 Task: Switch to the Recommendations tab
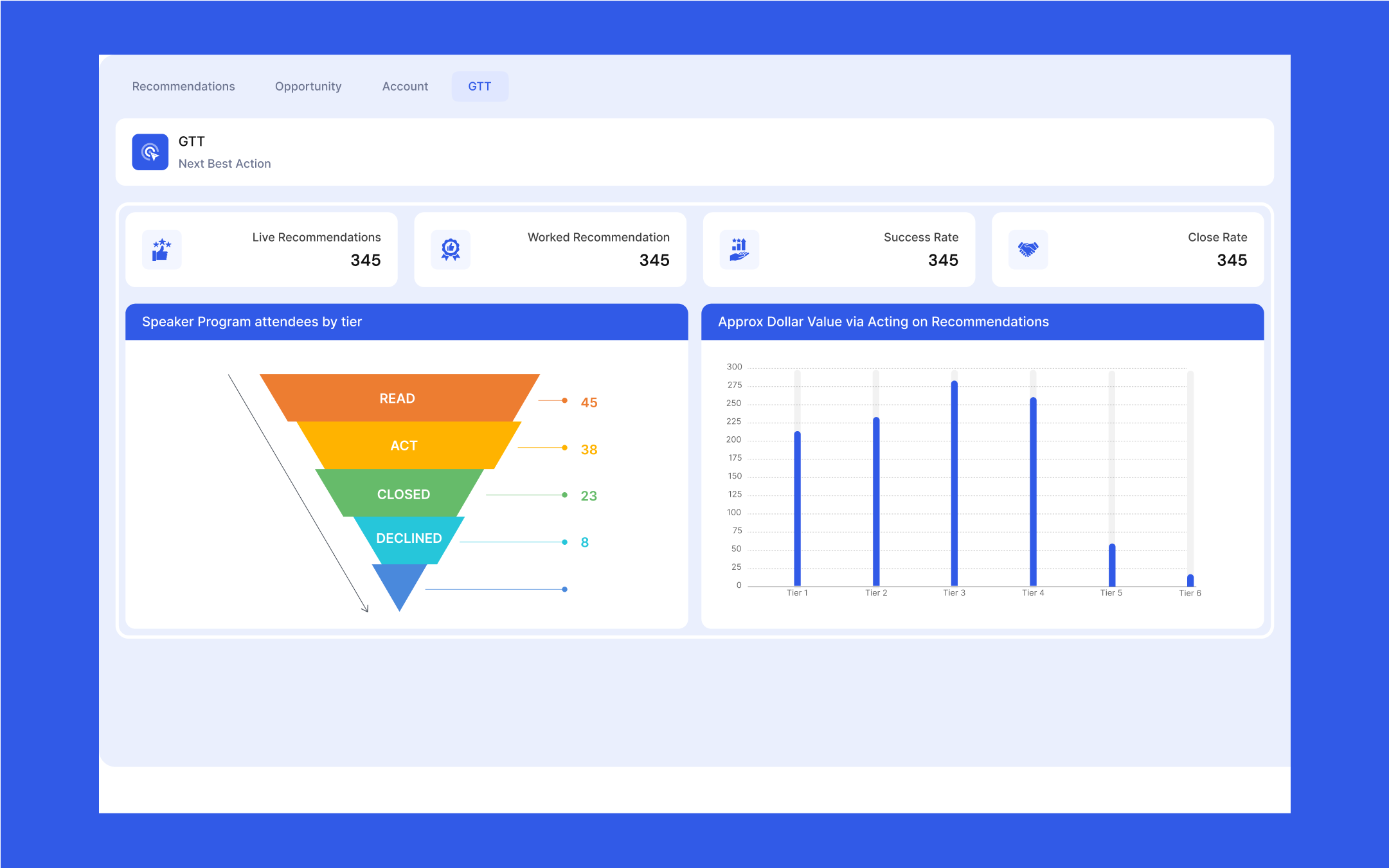pos(183,86)
